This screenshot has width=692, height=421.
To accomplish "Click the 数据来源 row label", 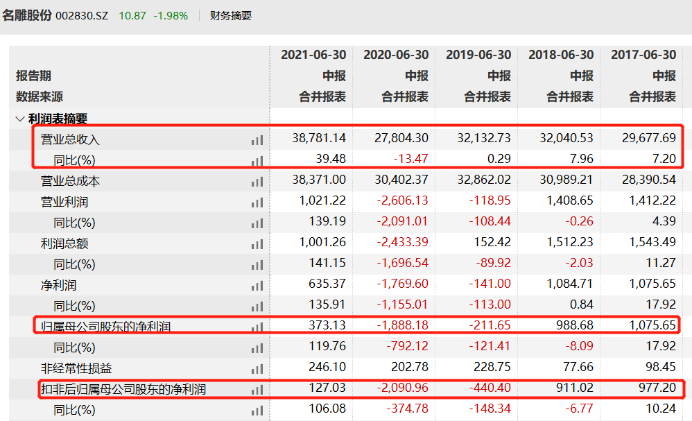I will [39, 97].
